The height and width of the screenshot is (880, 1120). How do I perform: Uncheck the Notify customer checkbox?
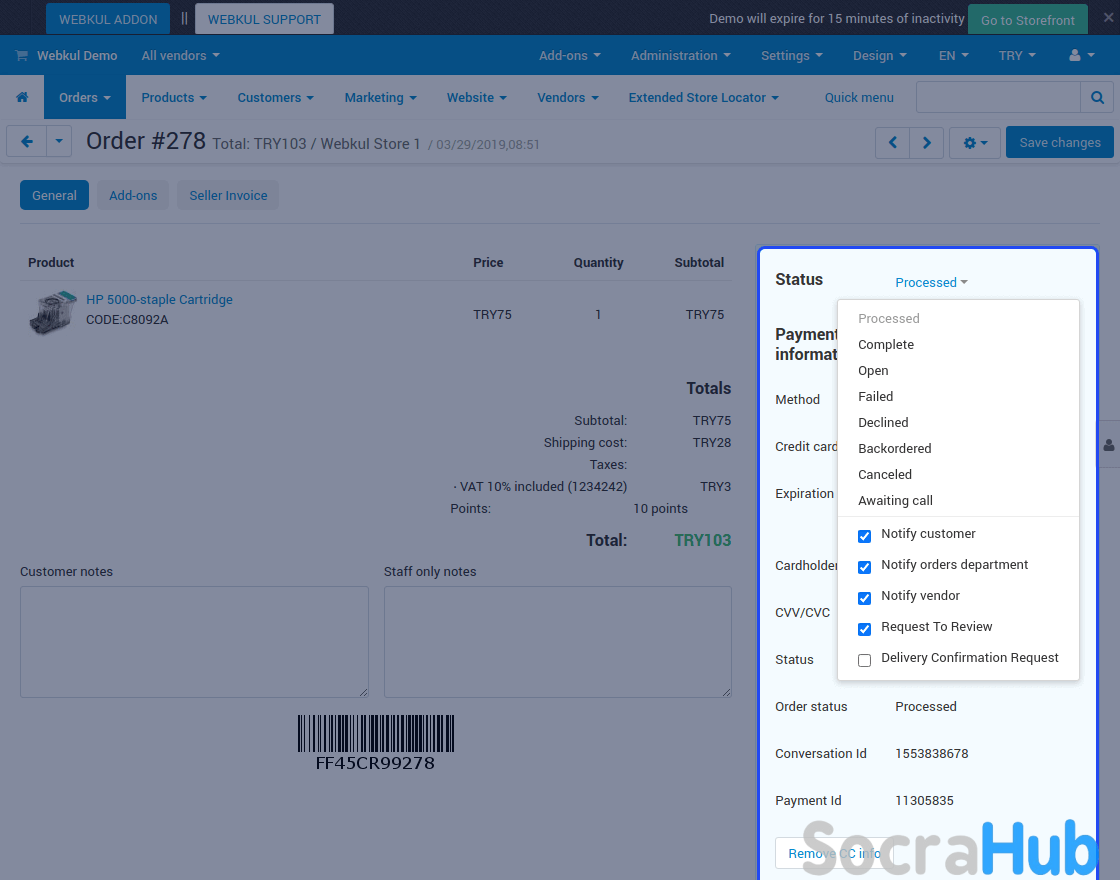click(865, 536)
